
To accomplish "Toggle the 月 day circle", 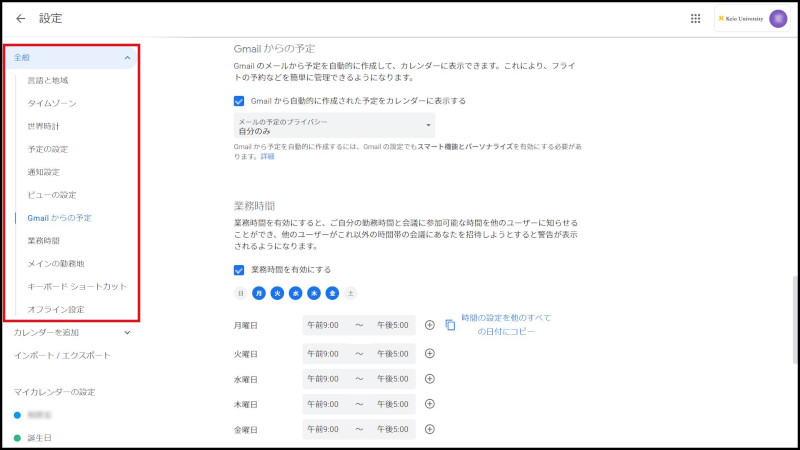I will [x=259, y=293].
